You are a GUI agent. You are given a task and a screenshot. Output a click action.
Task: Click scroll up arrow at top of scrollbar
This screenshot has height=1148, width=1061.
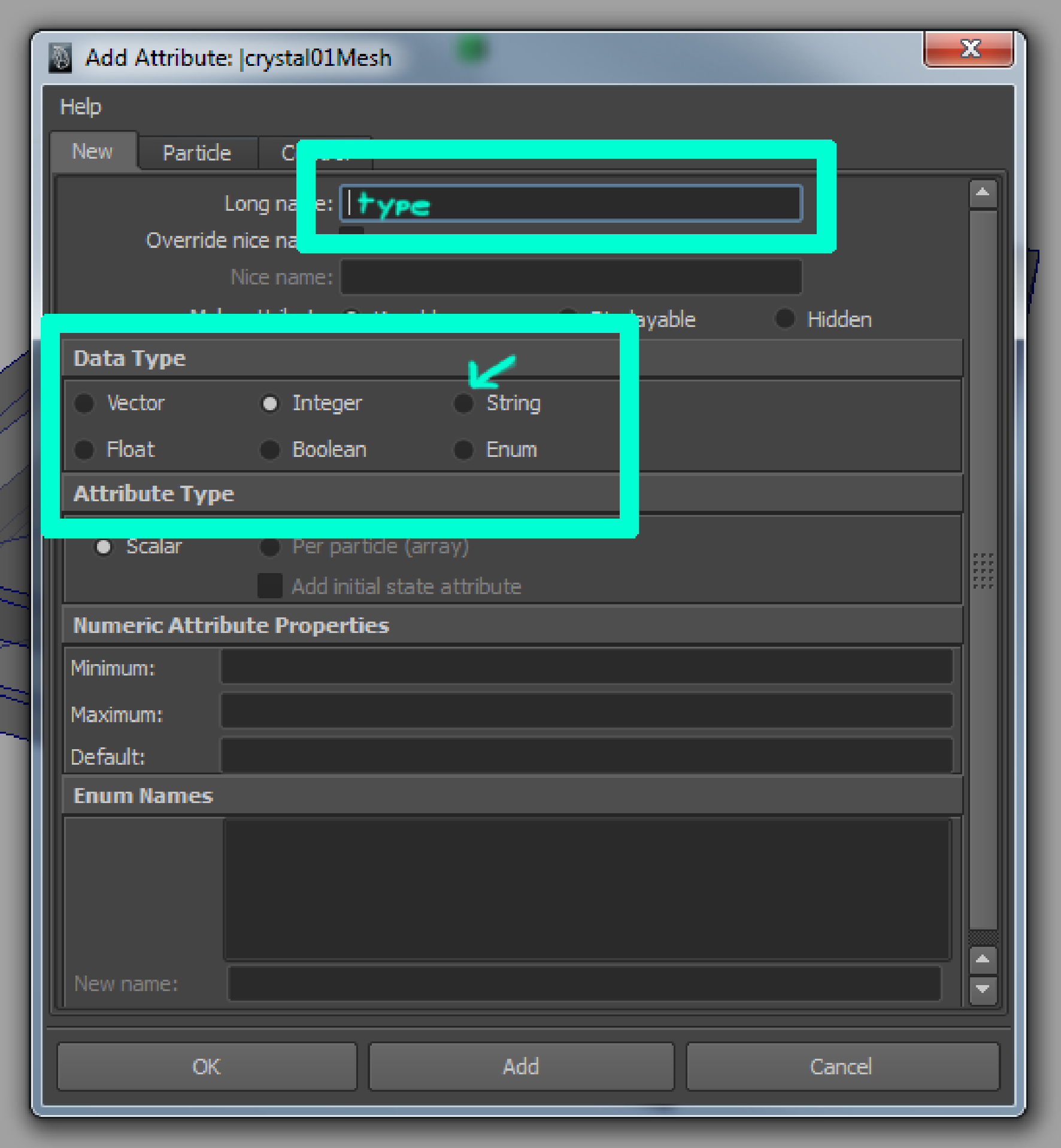[x=983, y=193]
